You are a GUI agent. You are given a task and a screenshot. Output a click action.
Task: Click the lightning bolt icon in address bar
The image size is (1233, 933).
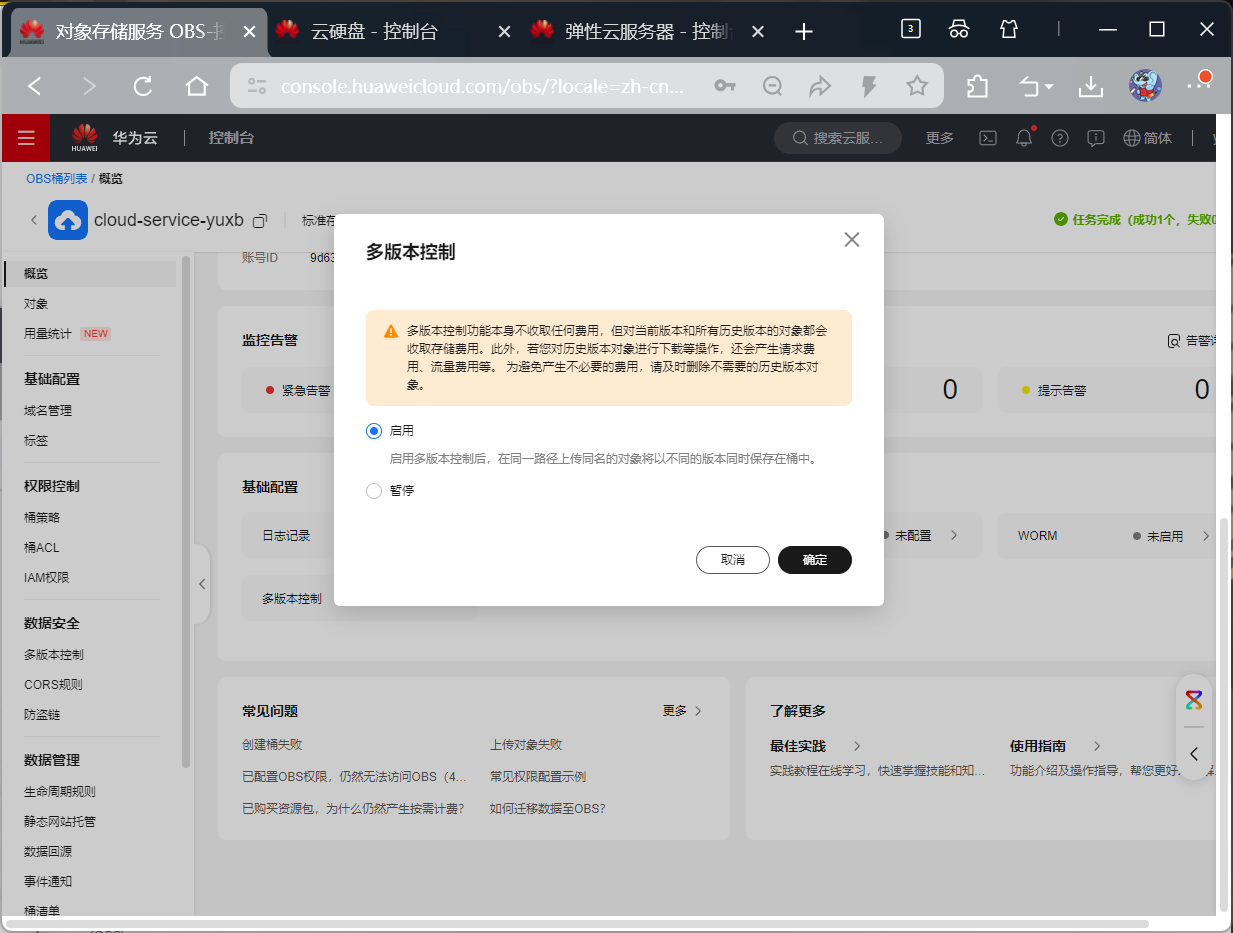point(869,87)
